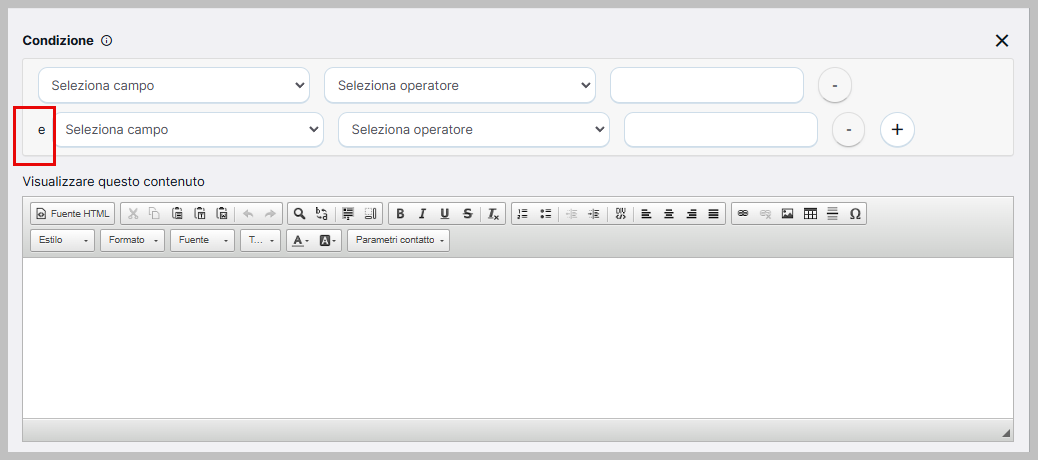Open the Estilo styles dropdown

(63, 241)
